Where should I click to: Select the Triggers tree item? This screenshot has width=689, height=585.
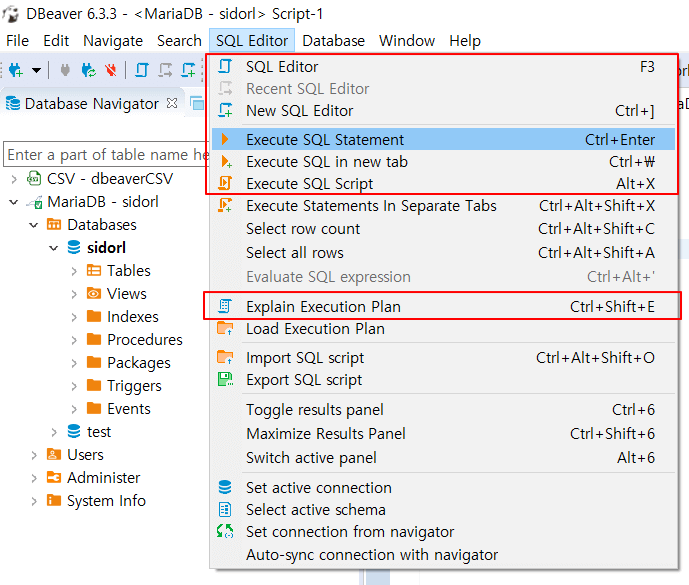pyautogui.click(x=134, y=385)
